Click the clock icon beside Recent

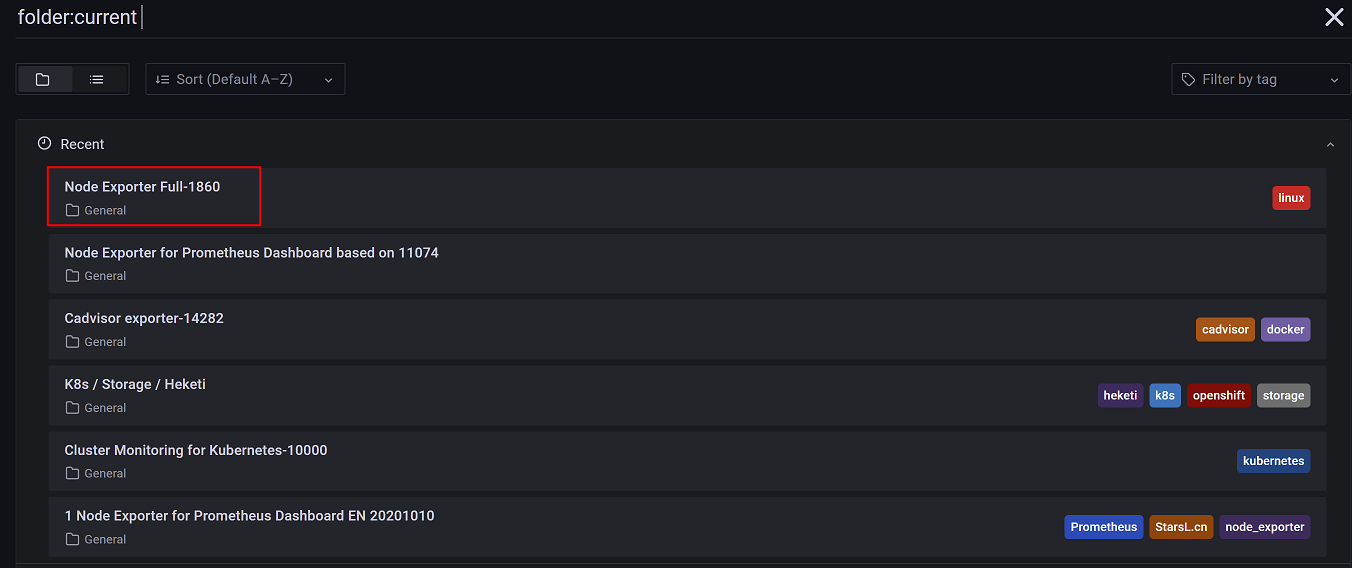pos(44,144)
